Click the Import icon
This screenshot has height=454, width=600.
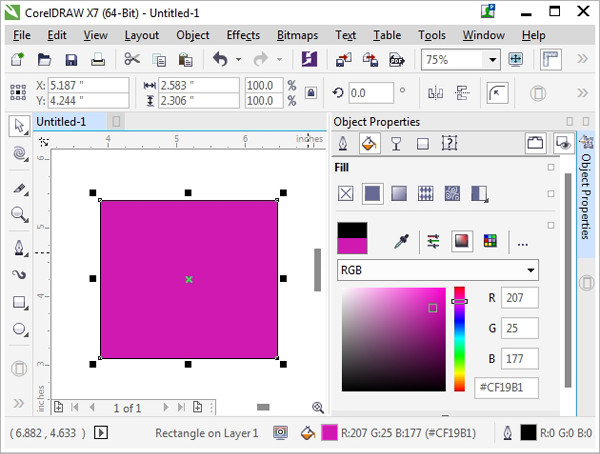[x=344, y=60]
